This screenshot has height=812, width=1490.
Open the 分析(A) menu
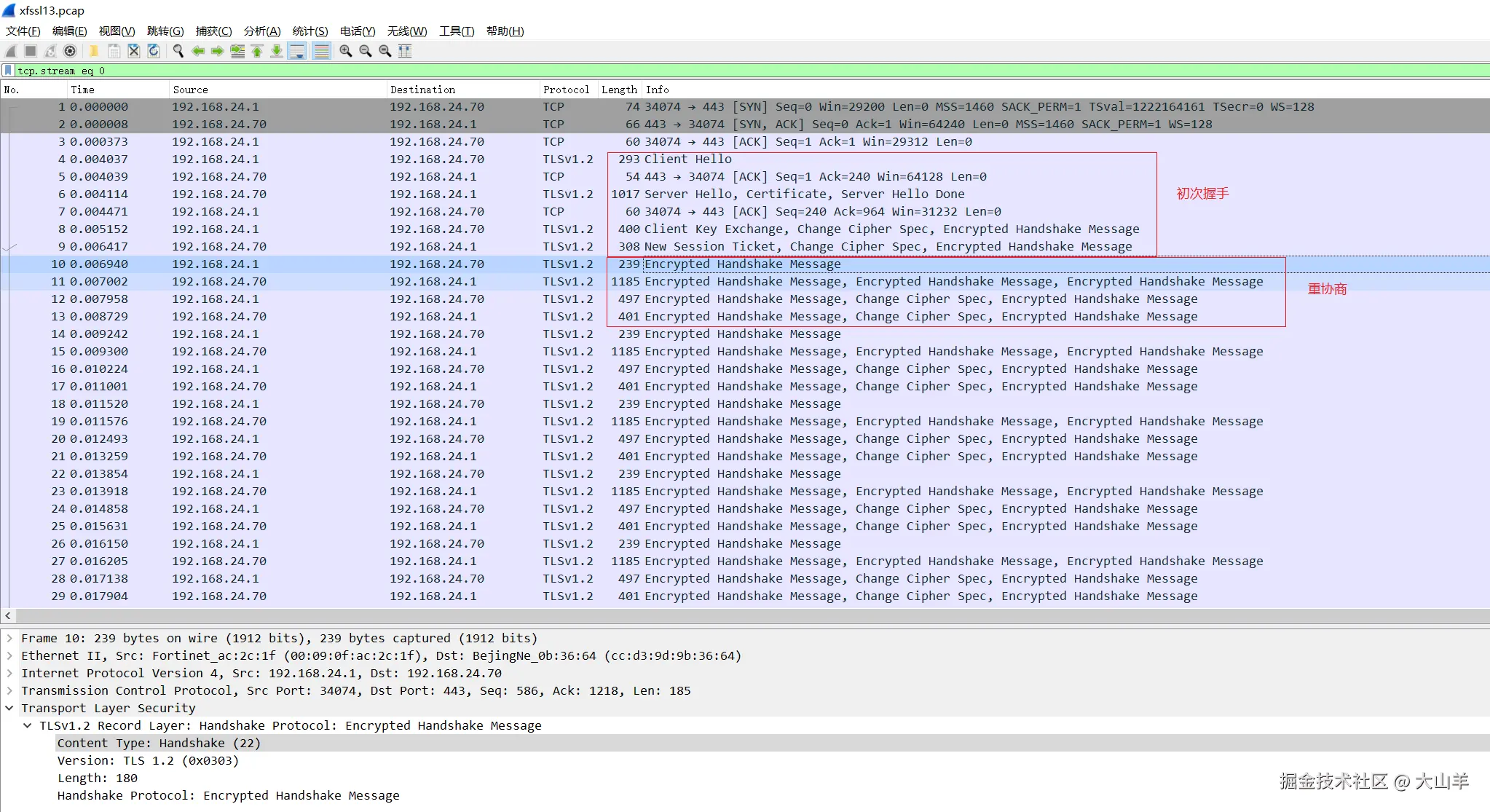[262, 31]
